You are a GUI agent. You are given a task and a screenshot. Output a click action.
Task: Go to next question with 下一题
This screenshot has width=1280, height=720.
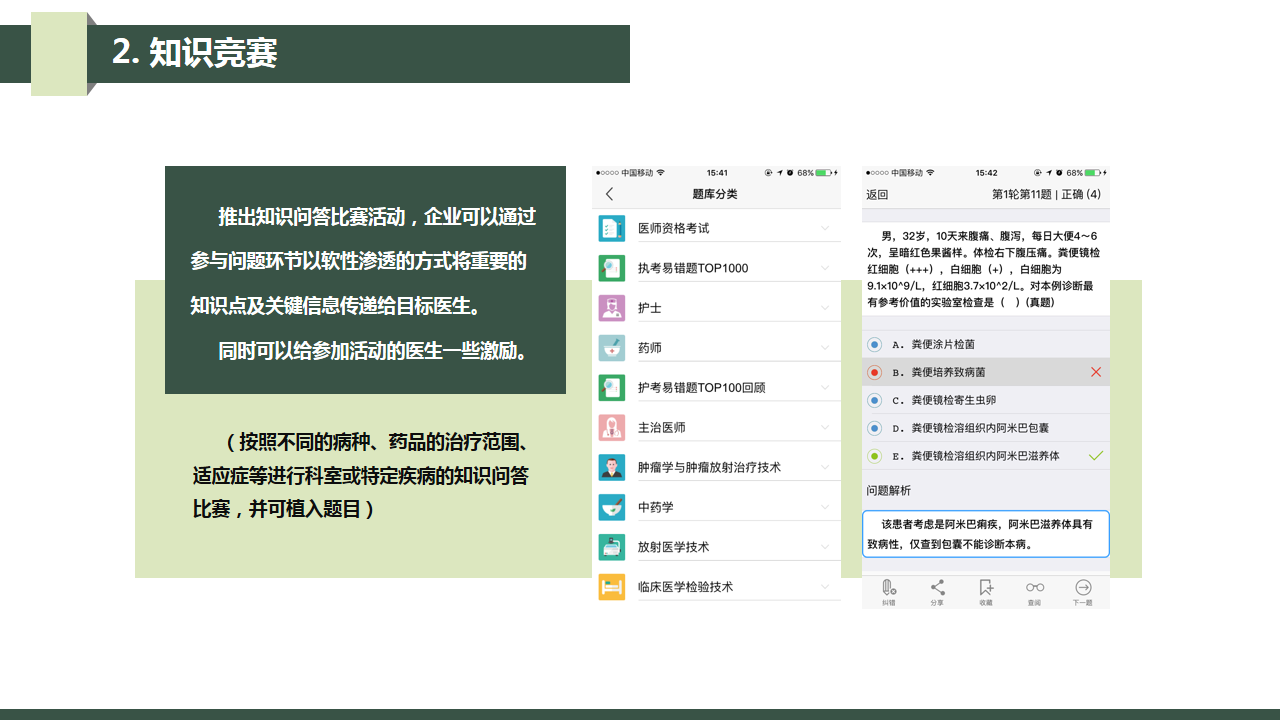coord(1083,591)
